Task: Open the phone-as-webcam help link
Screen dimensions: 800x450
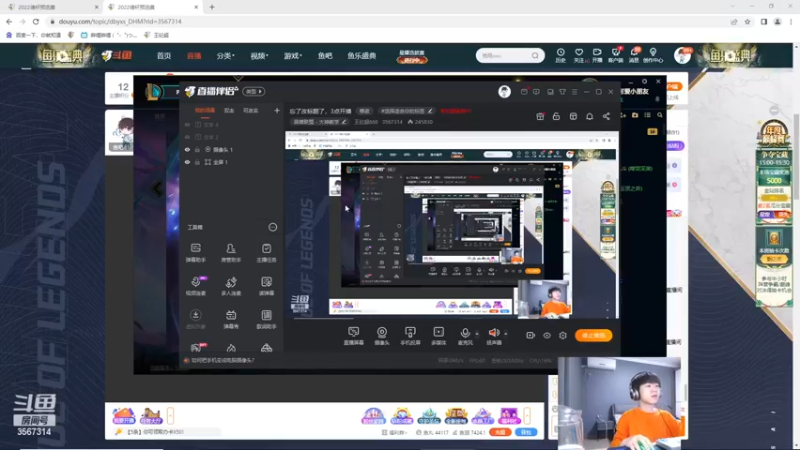Action: [x=223, y=360]
